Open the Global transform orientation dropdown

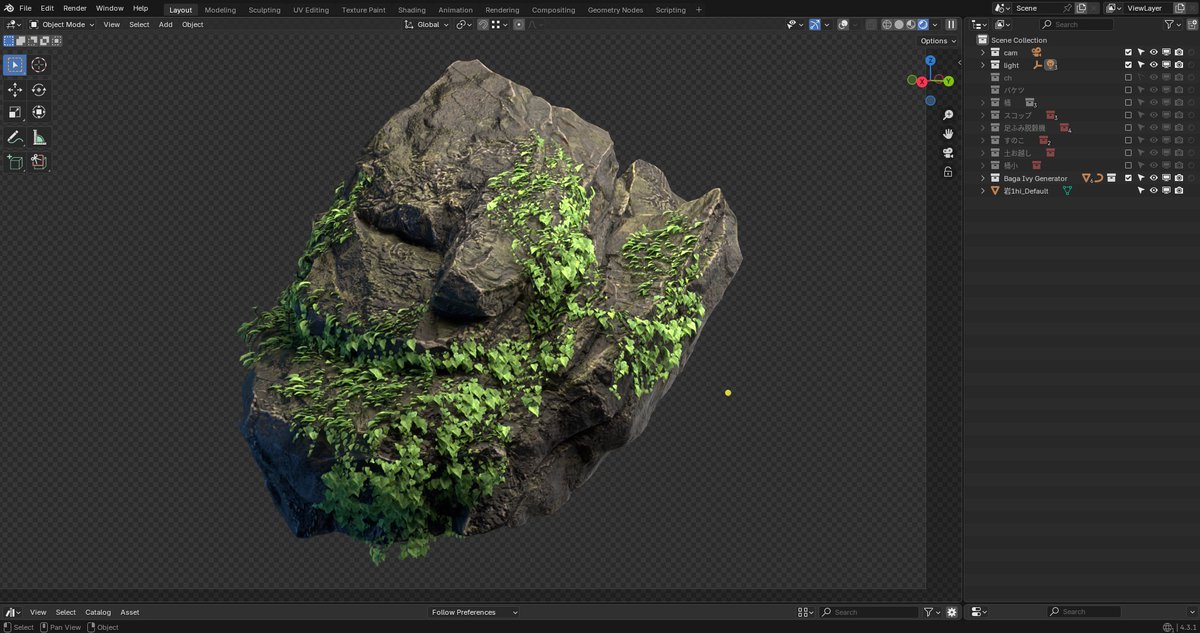427,24
